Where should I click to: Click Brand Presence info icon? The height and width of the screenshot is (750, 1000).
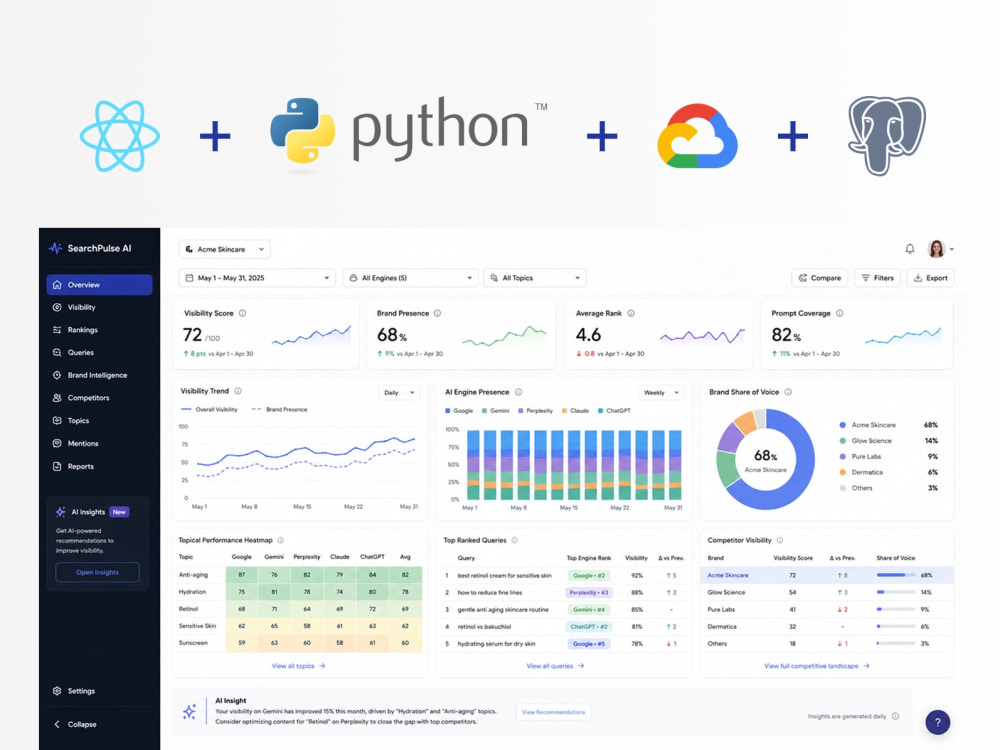[x=438, y=313]
